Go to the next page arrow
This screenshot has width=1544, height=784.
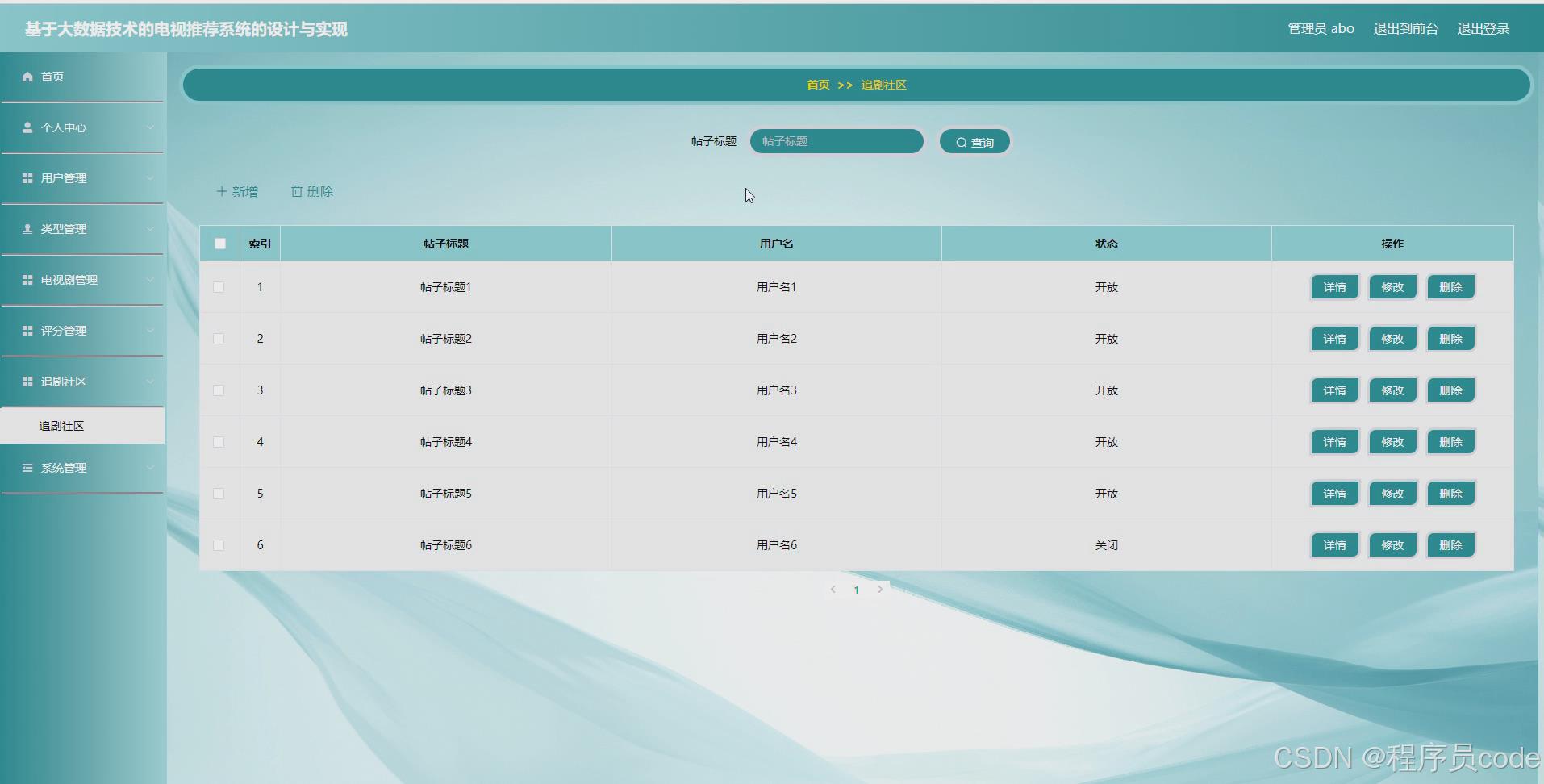click(880, 590)
